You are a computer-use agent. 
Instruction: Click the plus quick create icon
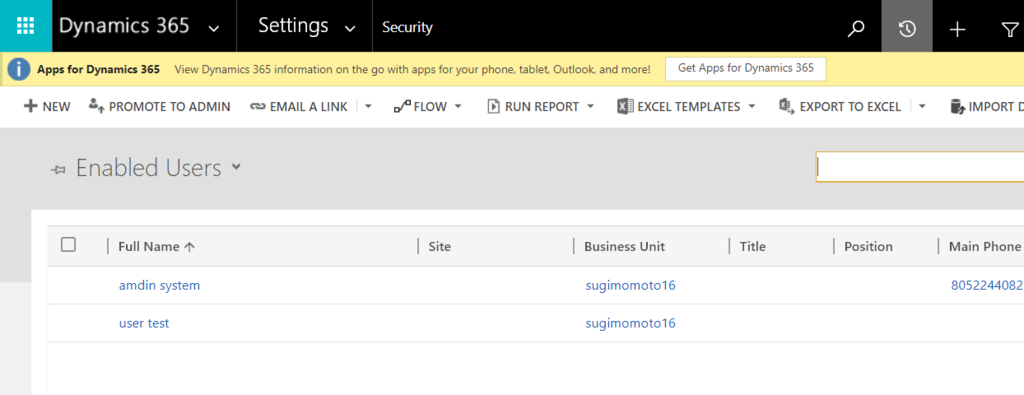(957, 29)
